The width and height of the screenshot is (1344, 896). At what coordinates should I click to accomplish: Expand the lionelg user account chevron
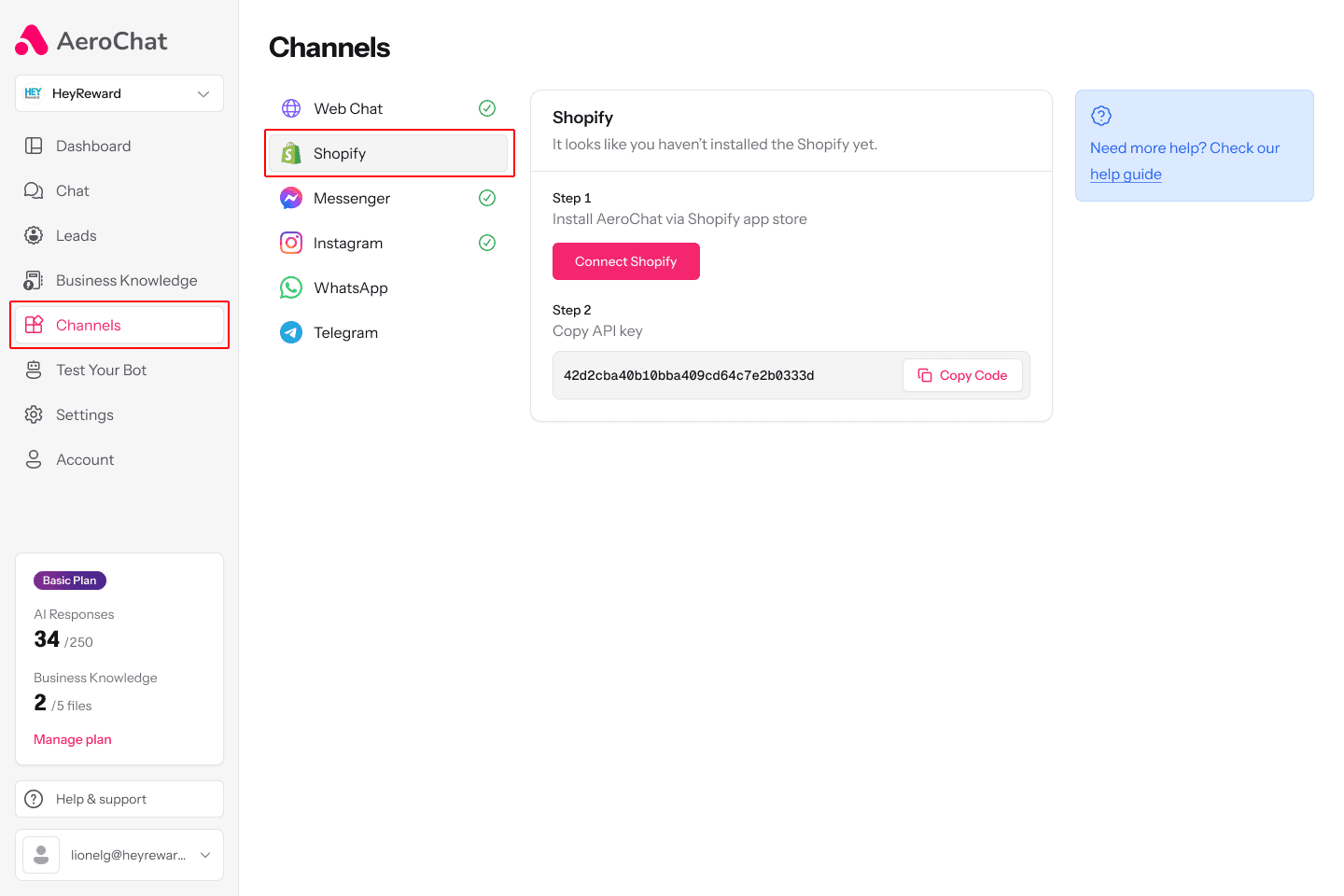coord(205,855)
